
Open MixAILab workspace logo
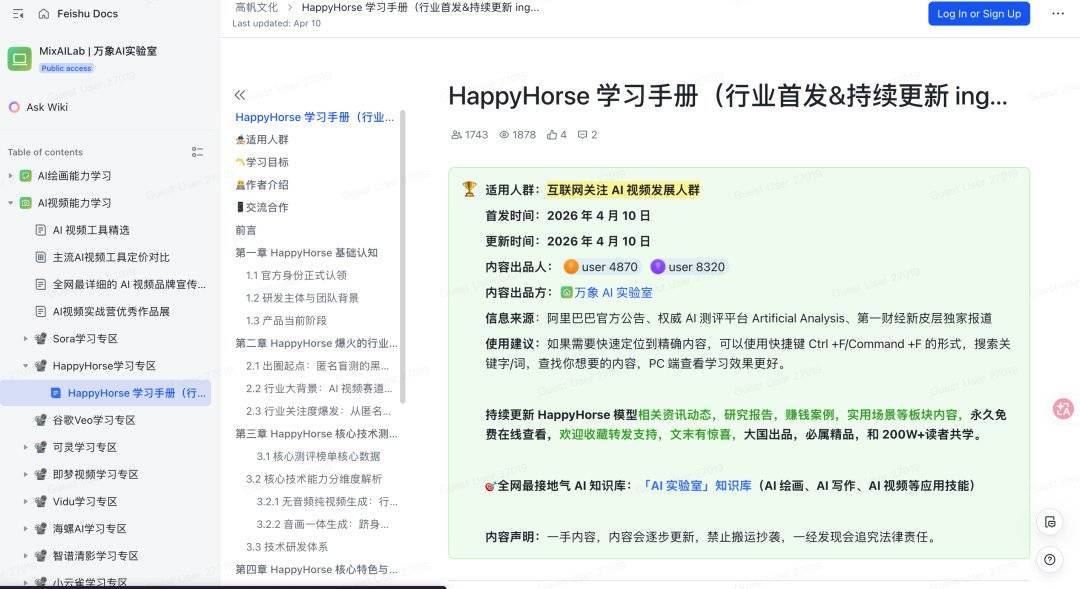coord(19,59)
